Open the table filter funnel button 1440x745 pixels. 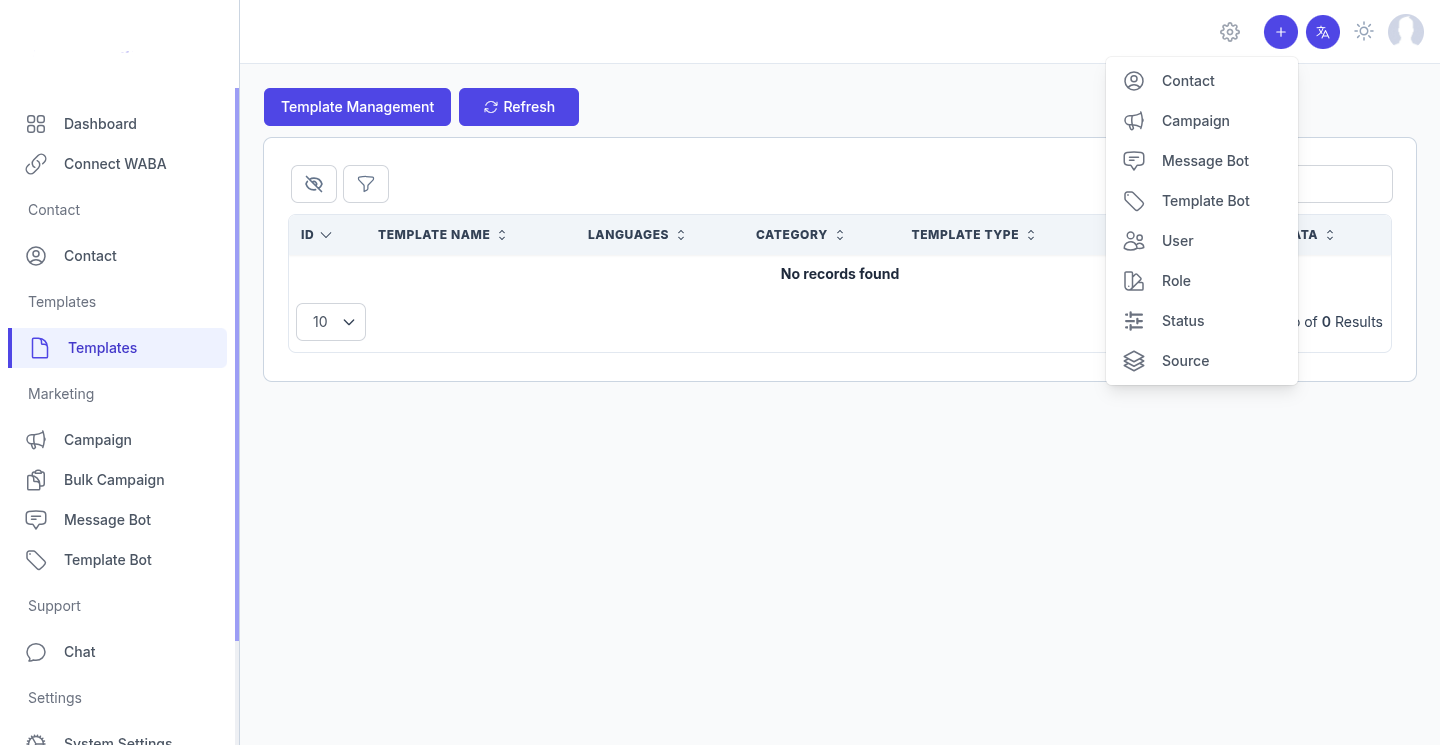pos(366,184)
